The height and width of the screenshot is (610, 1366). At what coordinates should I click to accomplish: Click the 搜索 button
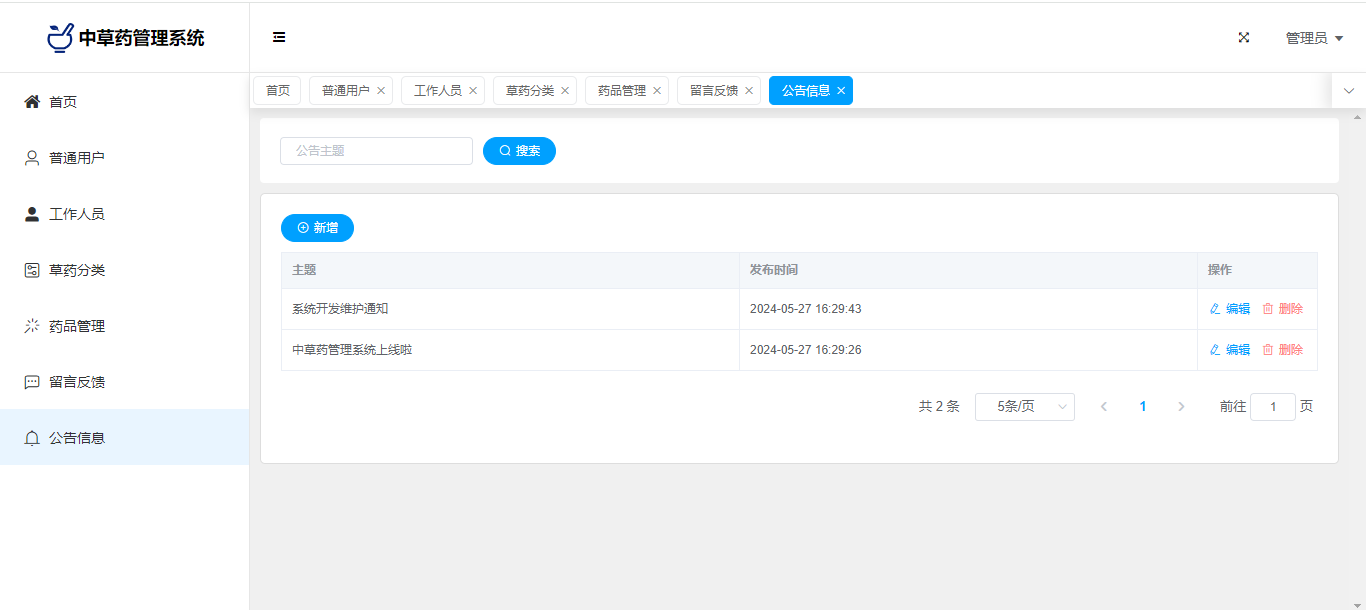click(519, 151)
